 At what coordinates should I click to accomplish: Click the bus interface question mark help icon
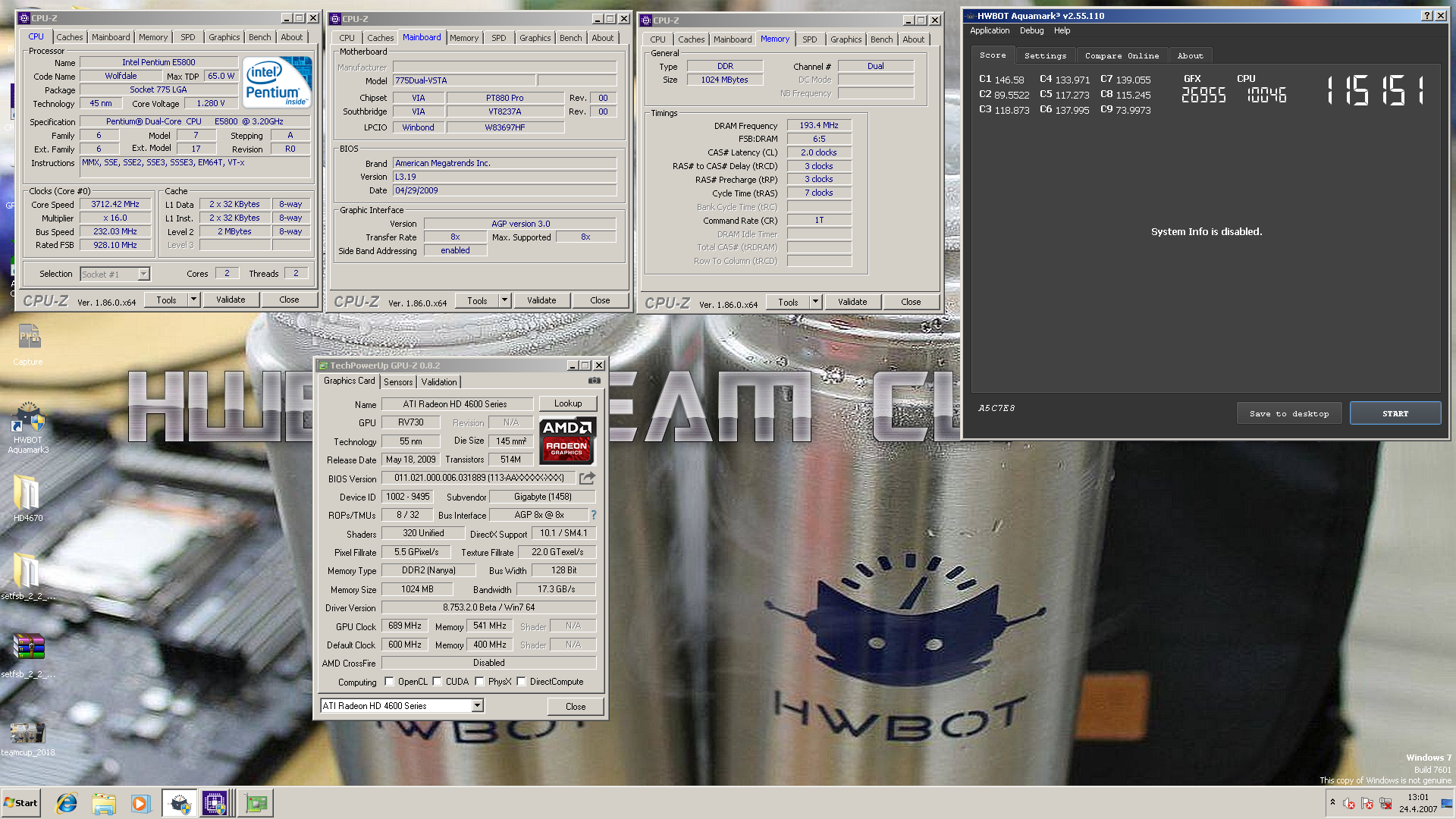click(594, 515)
